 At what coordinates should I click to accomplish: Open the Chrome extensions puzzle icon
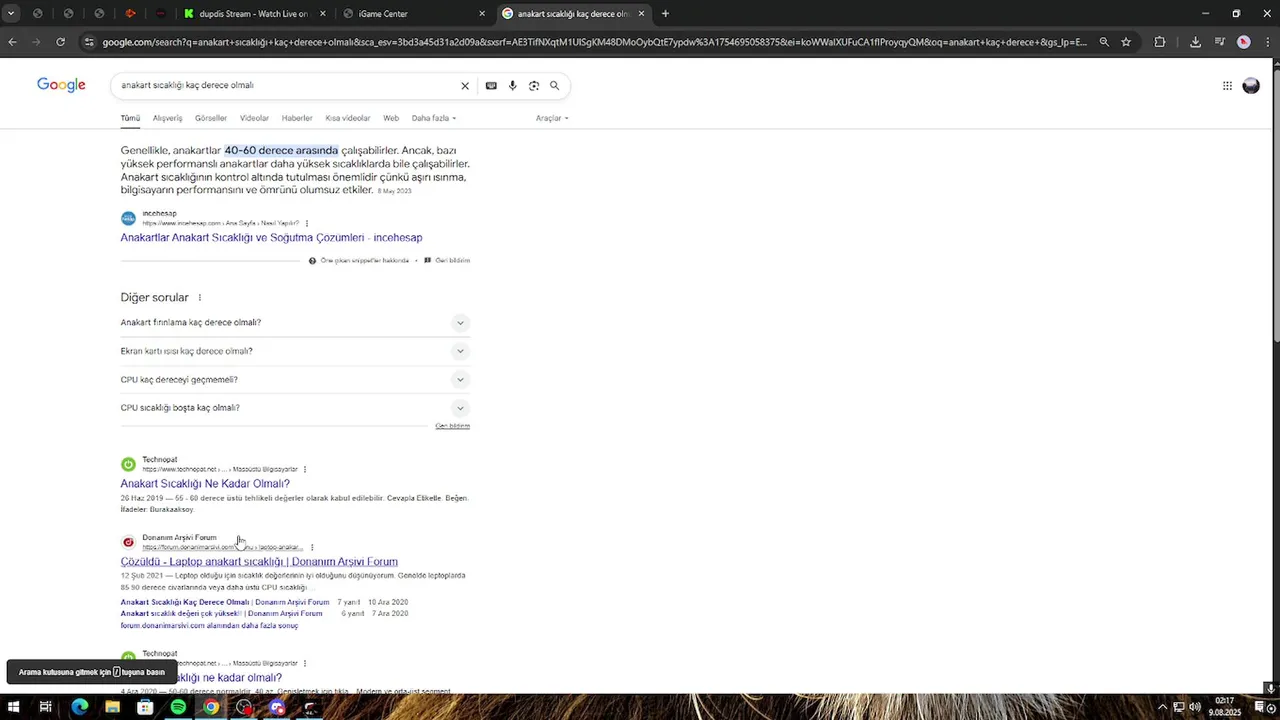pos(1160,42)
